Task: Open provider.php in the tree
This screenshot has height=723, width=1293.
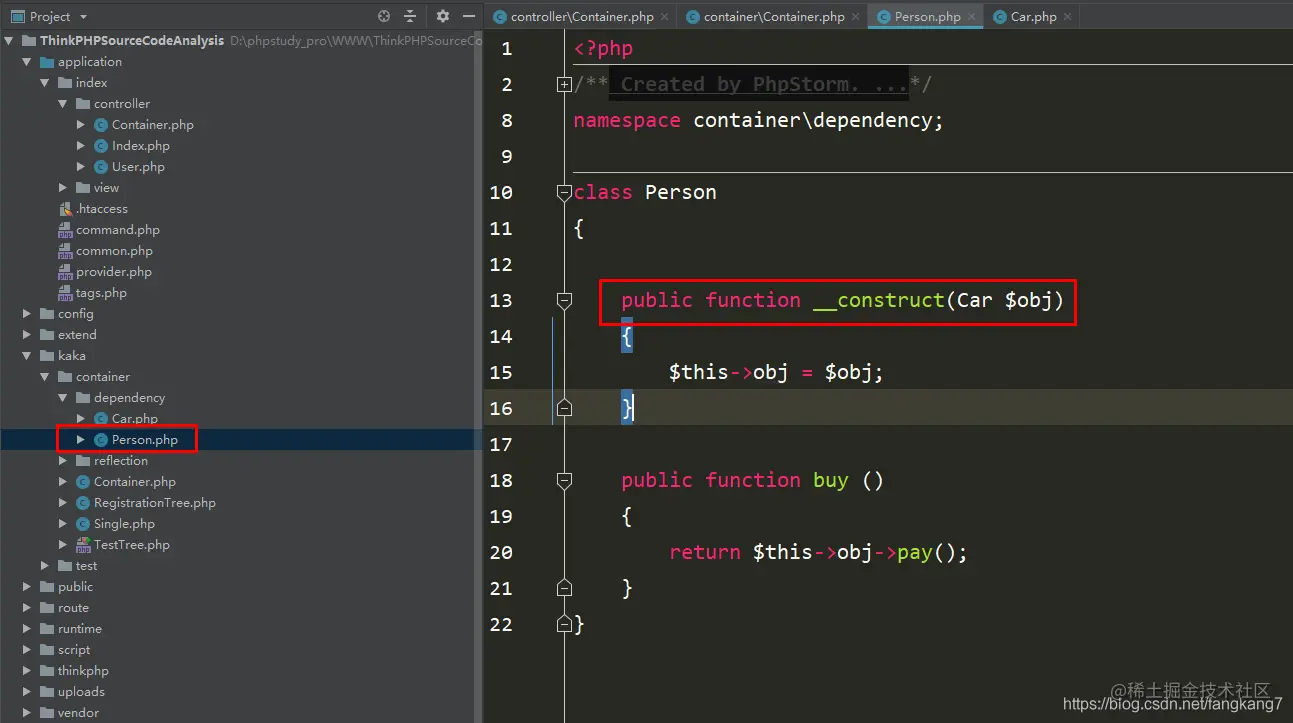Action: [114, 272]
